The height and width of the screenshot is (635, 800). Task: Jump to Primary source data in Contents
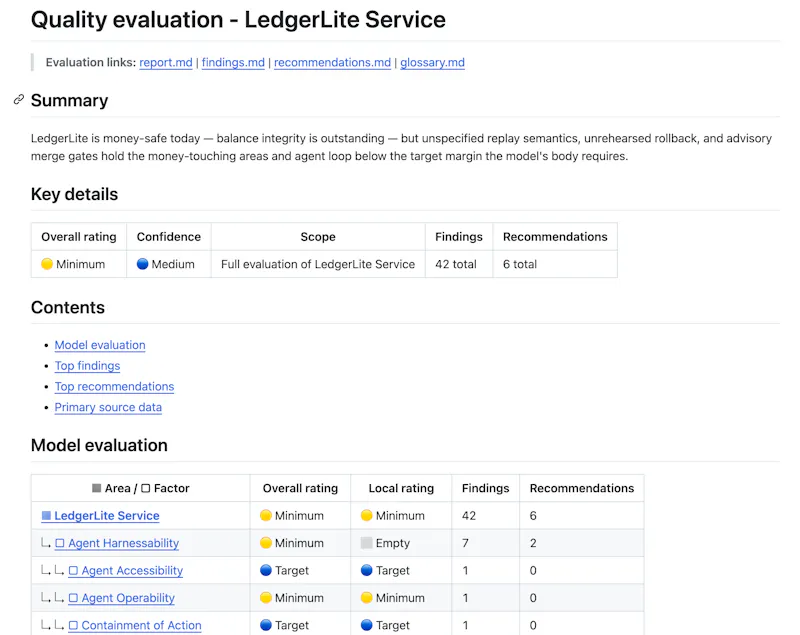tap(108, 408)
